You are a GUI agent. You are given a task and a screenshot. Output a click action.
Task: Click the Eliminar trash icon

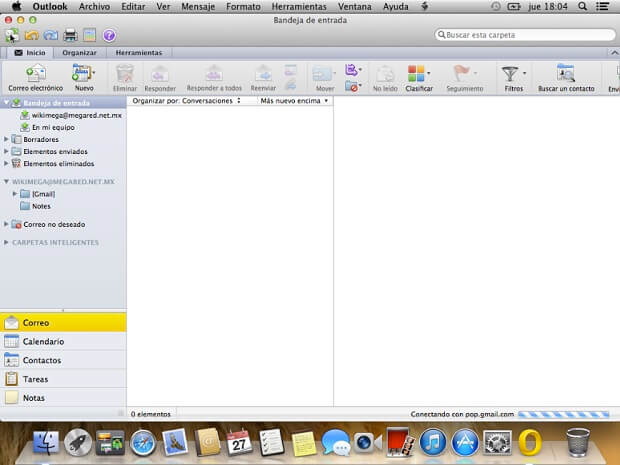tap(125, 74)
